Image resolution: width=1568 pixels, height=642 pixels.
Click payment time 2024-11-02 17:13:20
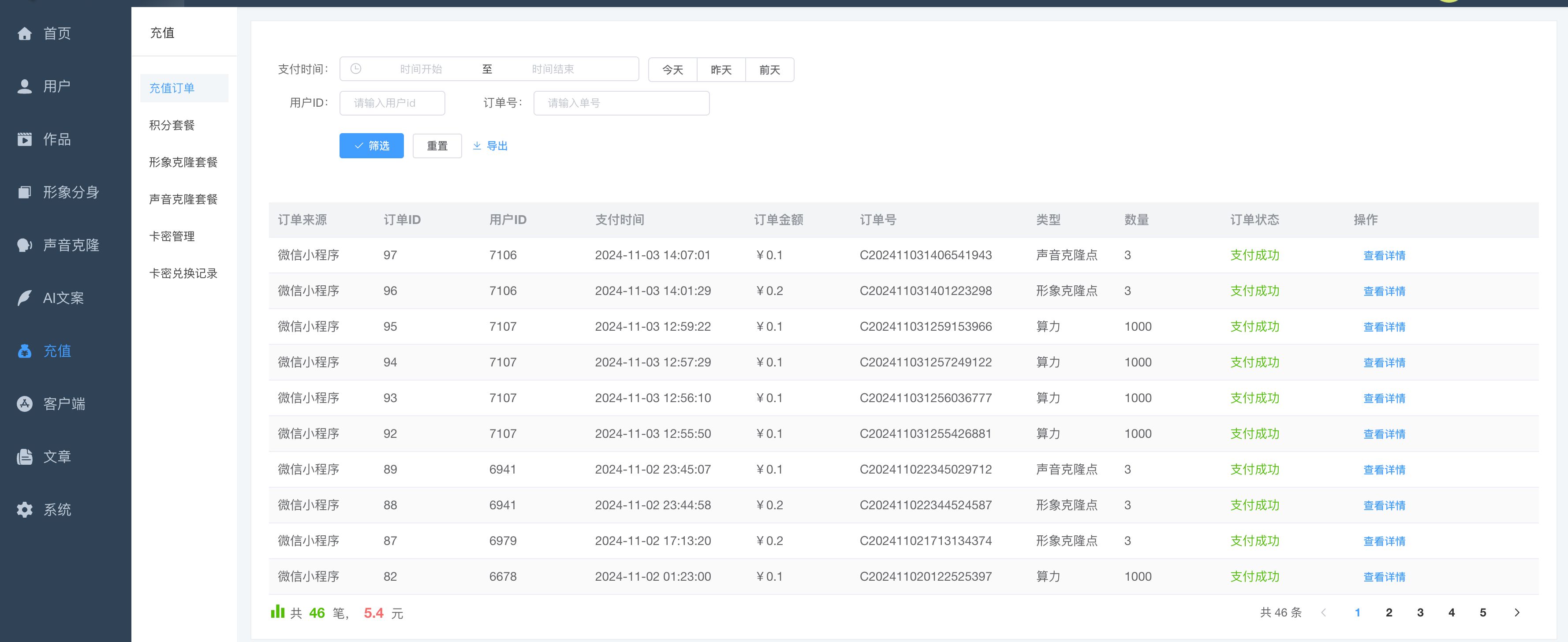653,541
